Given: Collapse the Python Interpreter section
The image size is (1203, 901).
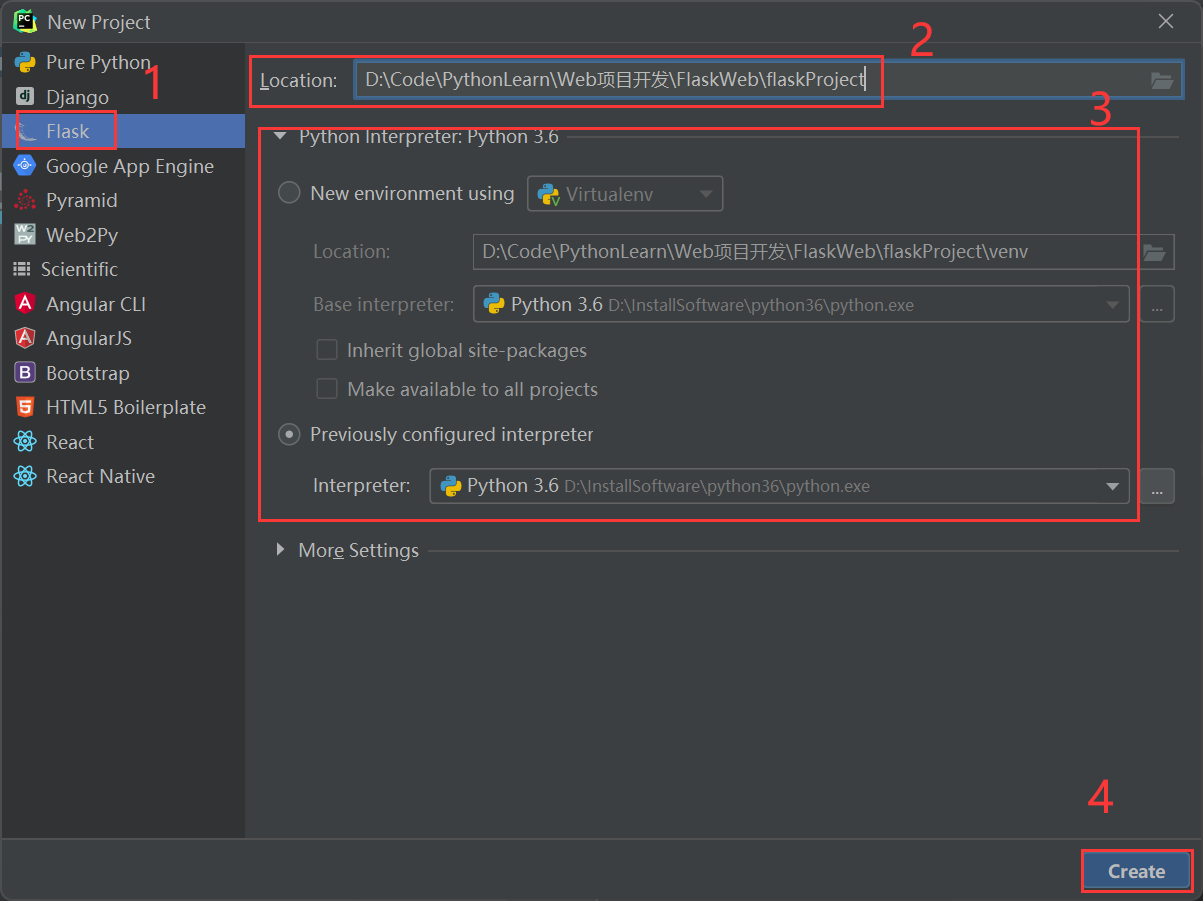Looking at the screenshot, I should (x=279, y=136).
